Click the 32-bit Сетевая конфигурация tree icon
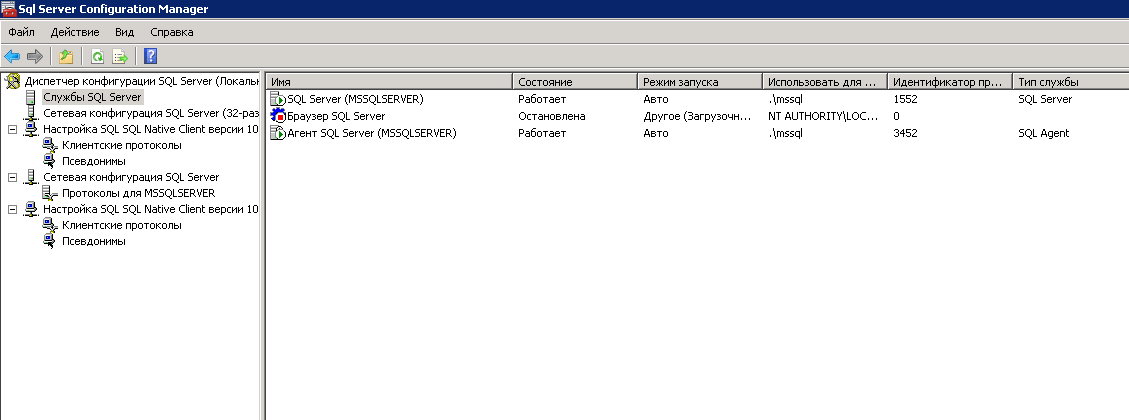 [x=30, y=113]
